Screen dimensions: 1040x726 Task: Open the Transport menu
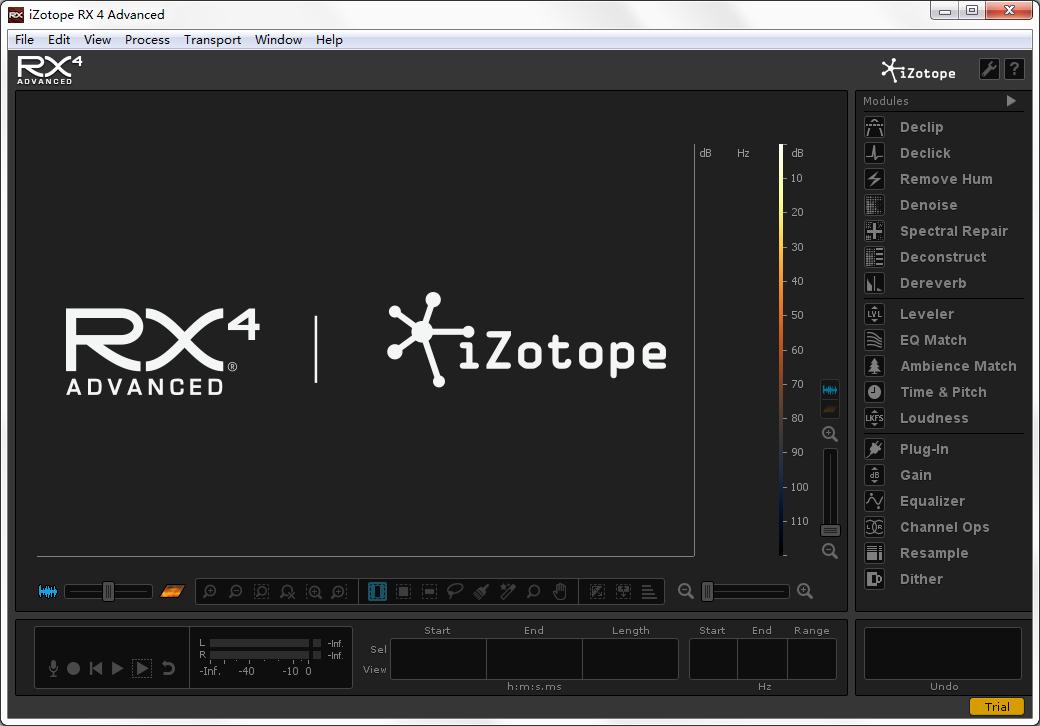(212, 40)
